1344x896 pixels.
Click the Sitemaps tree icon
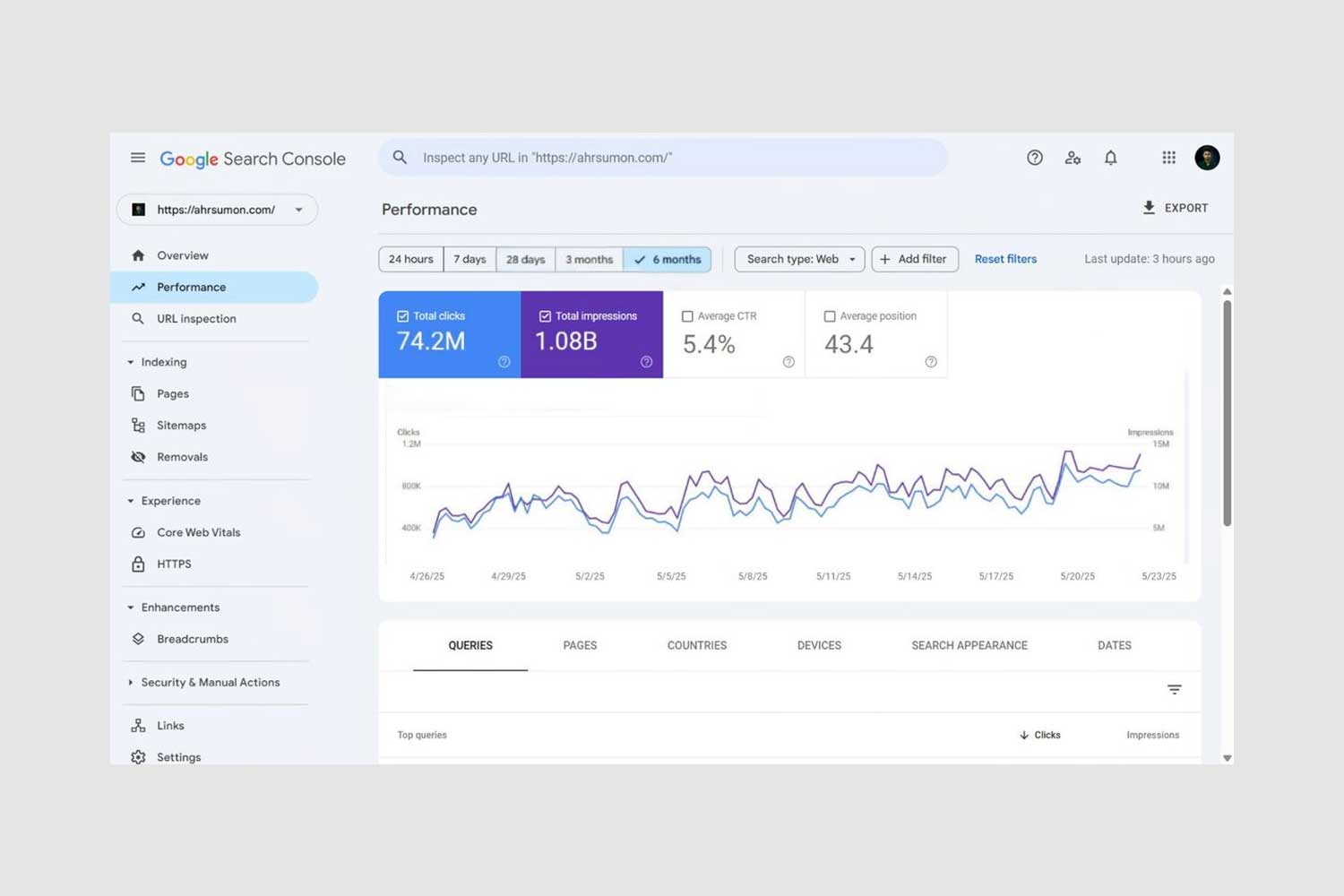[138, 425]
